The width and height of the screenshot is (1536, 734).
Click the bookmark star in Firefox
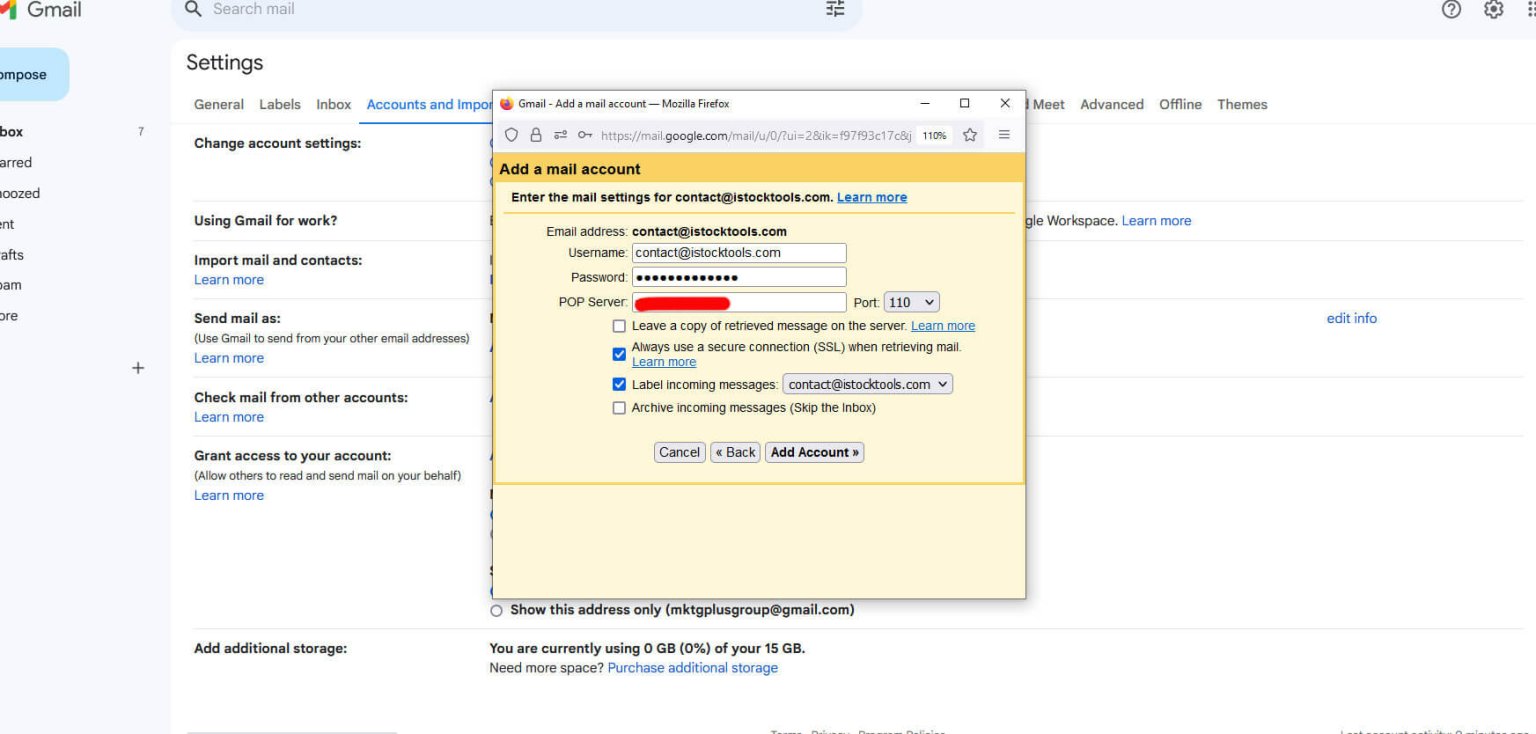point(969,134)
